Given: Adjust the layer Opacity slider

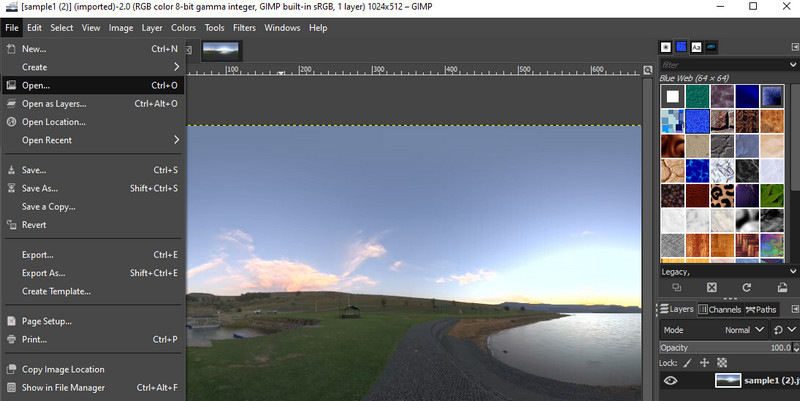Looking at the screenshot, I should pyautogui.click(x=720, y=347).
